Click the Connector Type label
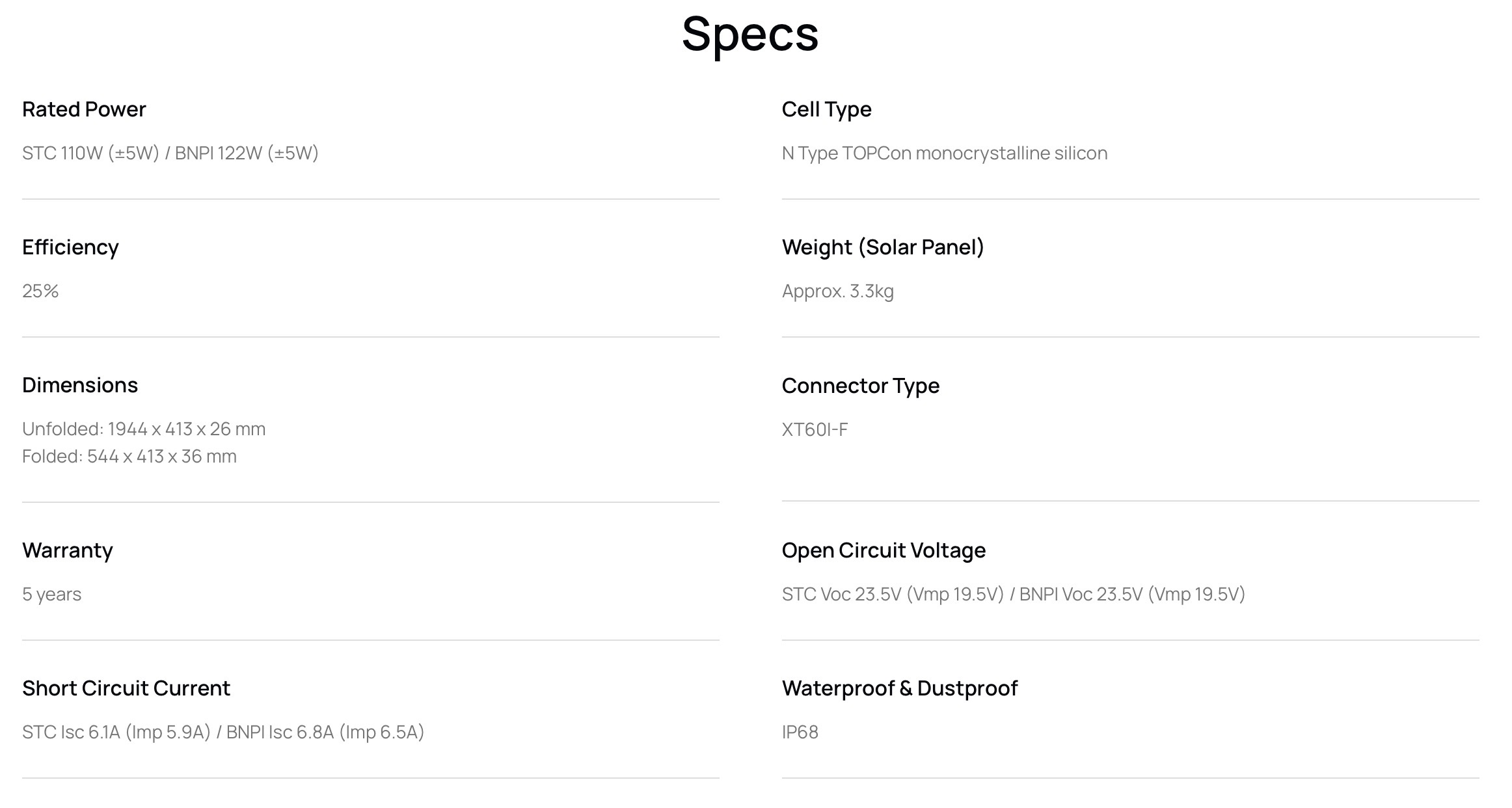The height and width of the screenshot is (808, 1512). 860,386
